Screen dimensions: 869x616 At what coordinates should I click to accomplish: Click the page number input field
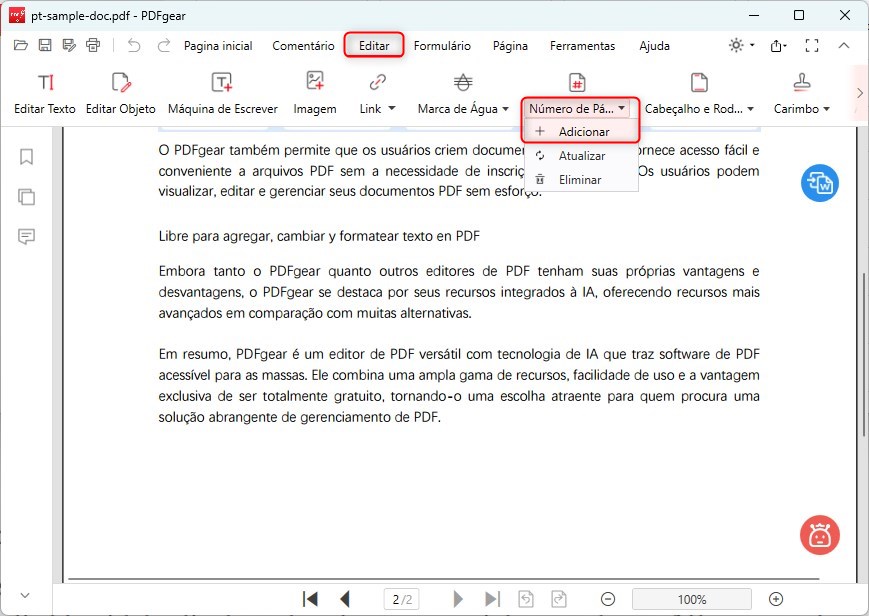pos(401,598)
